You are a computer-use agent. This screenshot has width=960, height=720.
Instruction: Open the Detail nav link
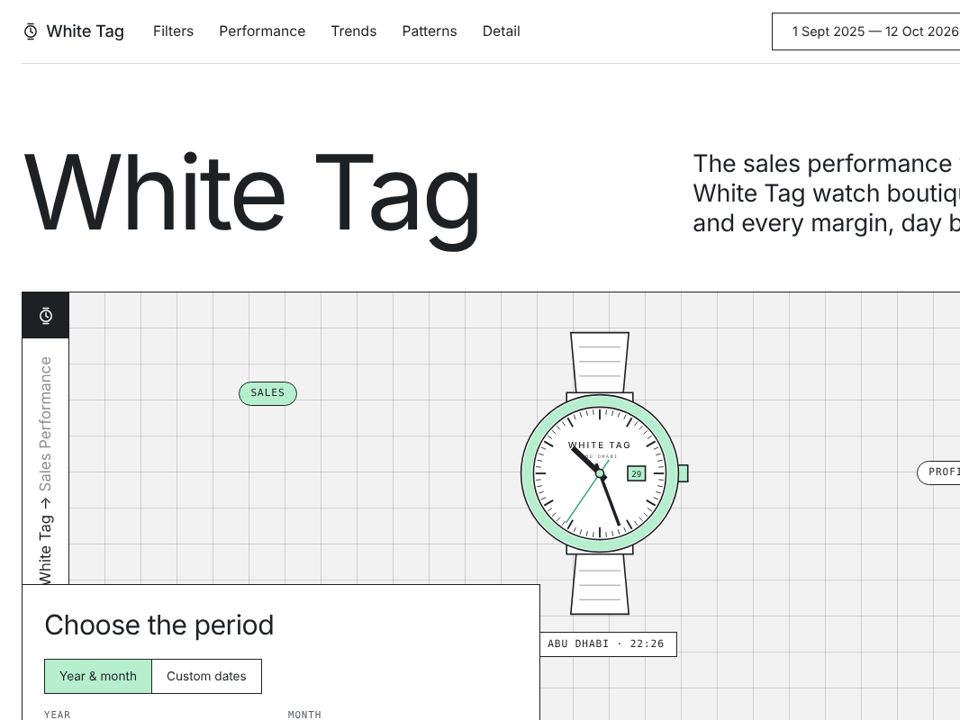coord(501,31)
